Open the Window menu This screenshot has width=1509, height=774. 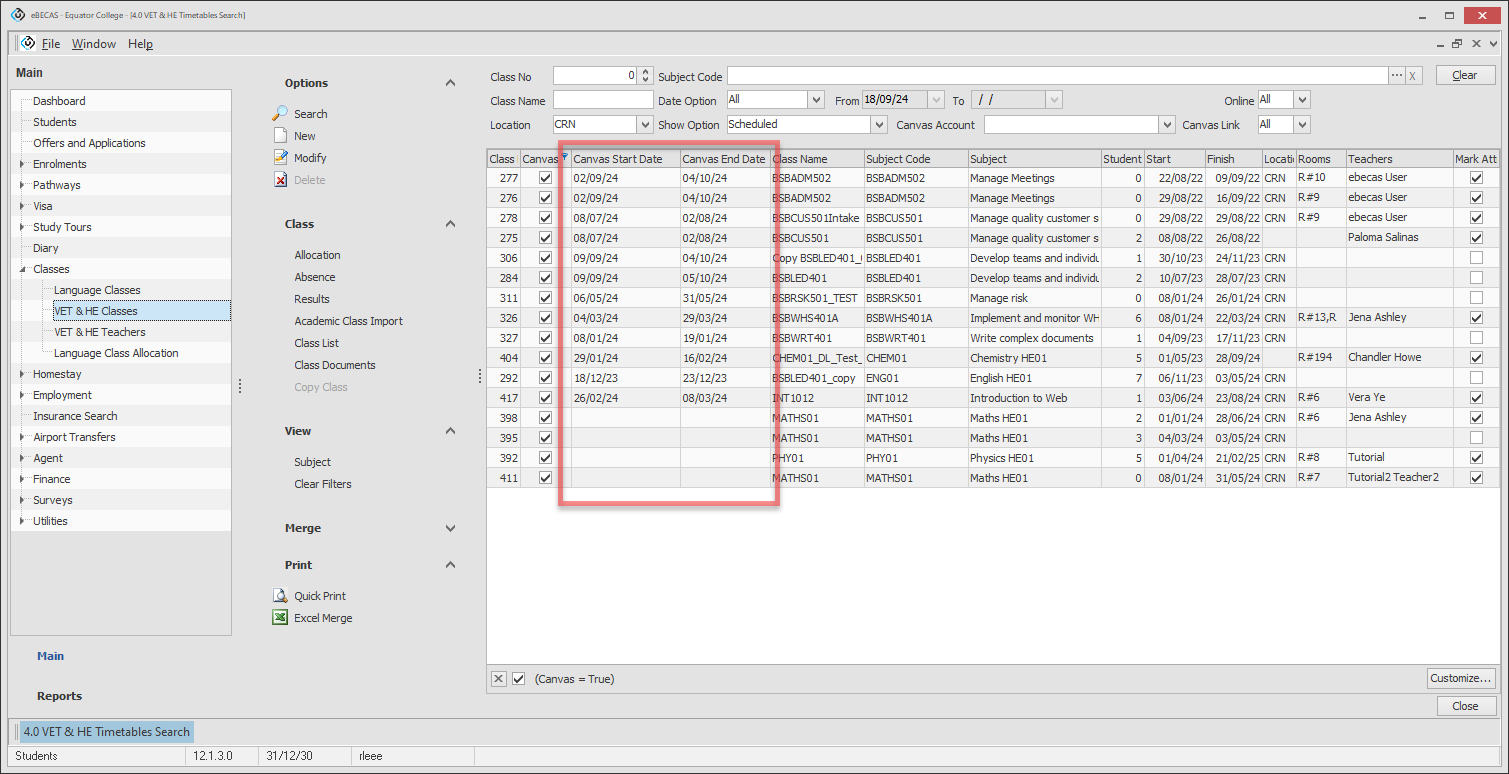click(x=94, y=44)
